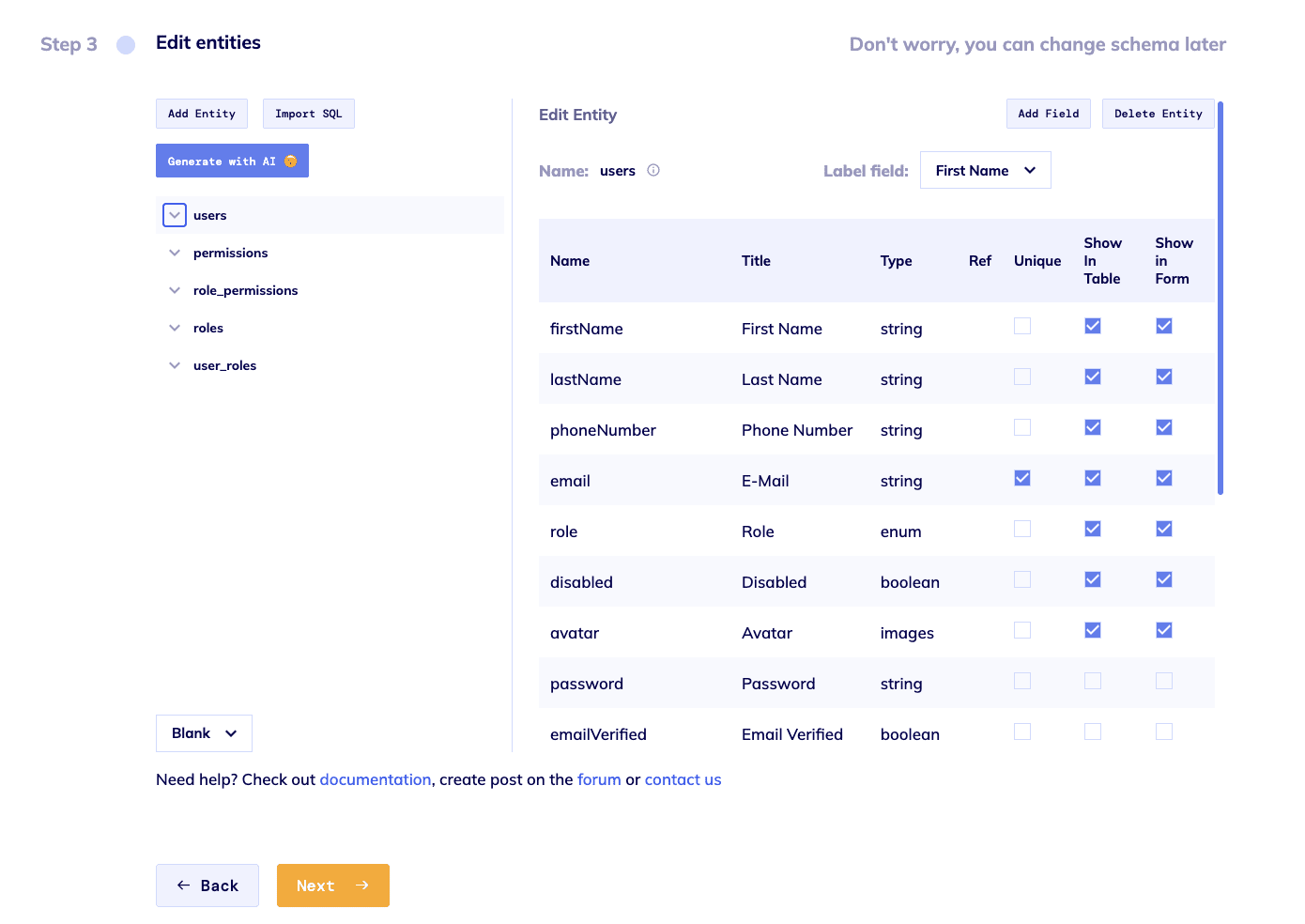
Task: Expand the permissions entity chevron
Action: 175,253
